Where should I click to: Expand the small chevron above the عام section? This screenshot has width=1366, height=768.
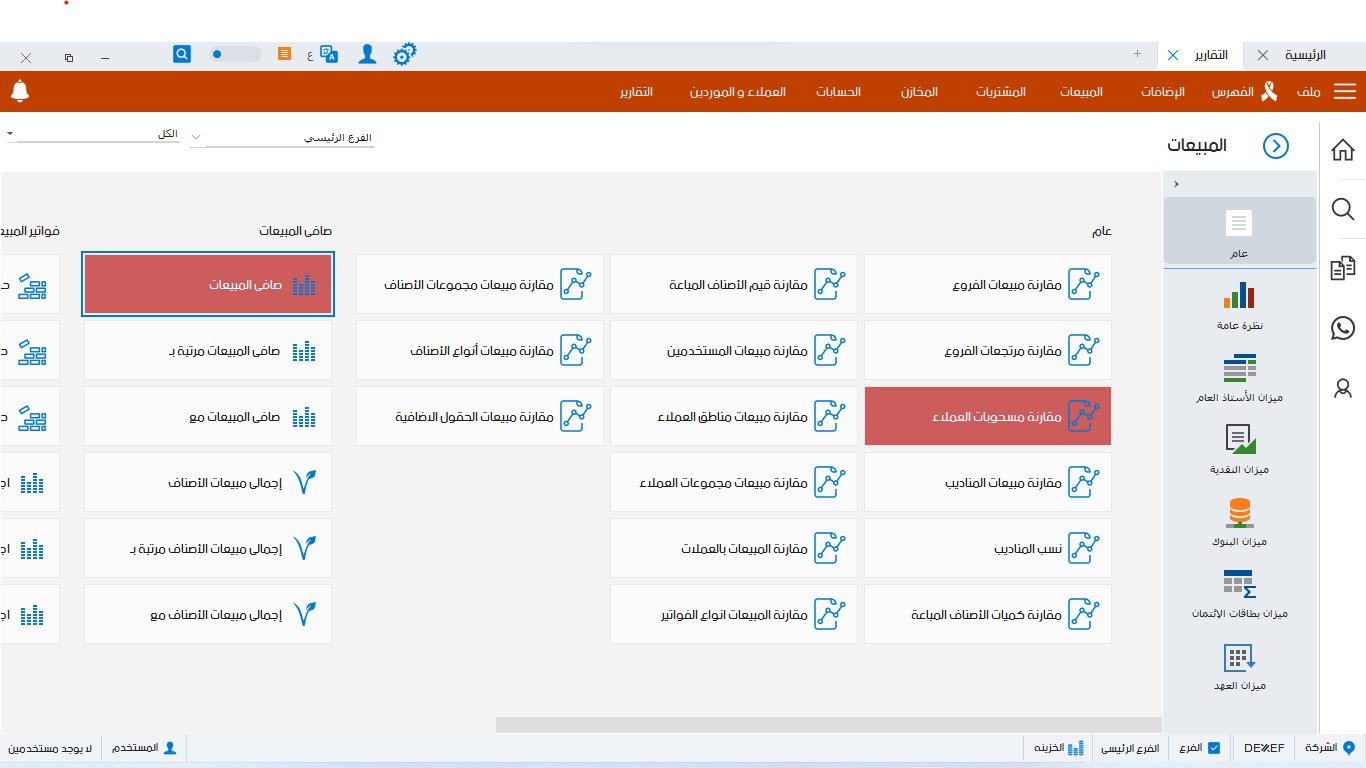point(1176,184)
